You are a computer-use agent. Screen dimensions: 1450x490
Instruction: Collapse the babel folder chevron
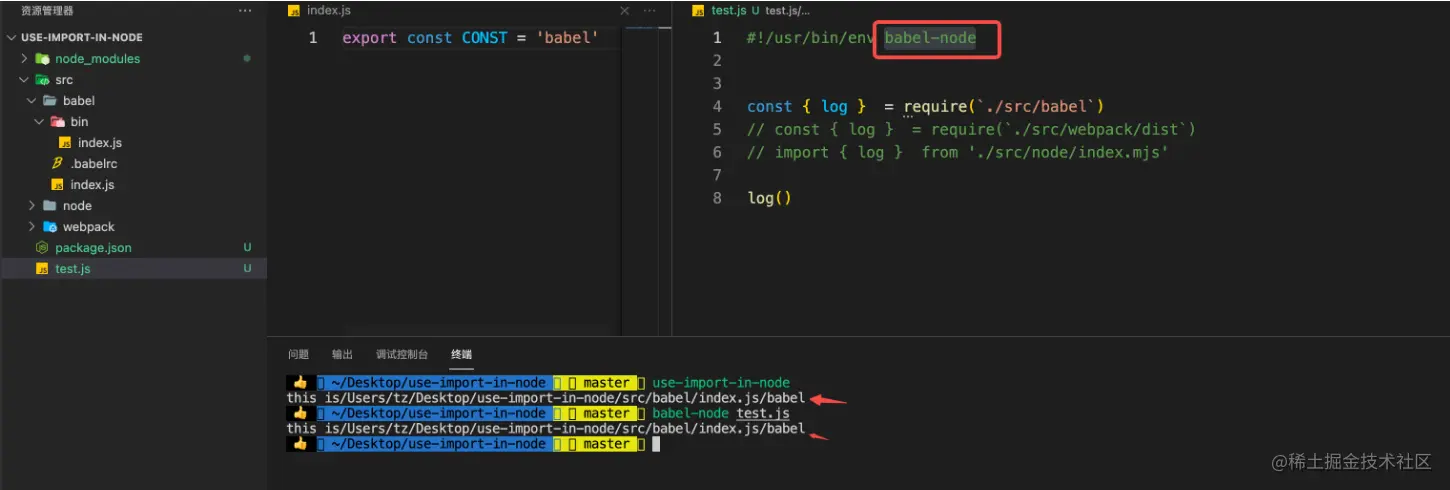[33, 101]
